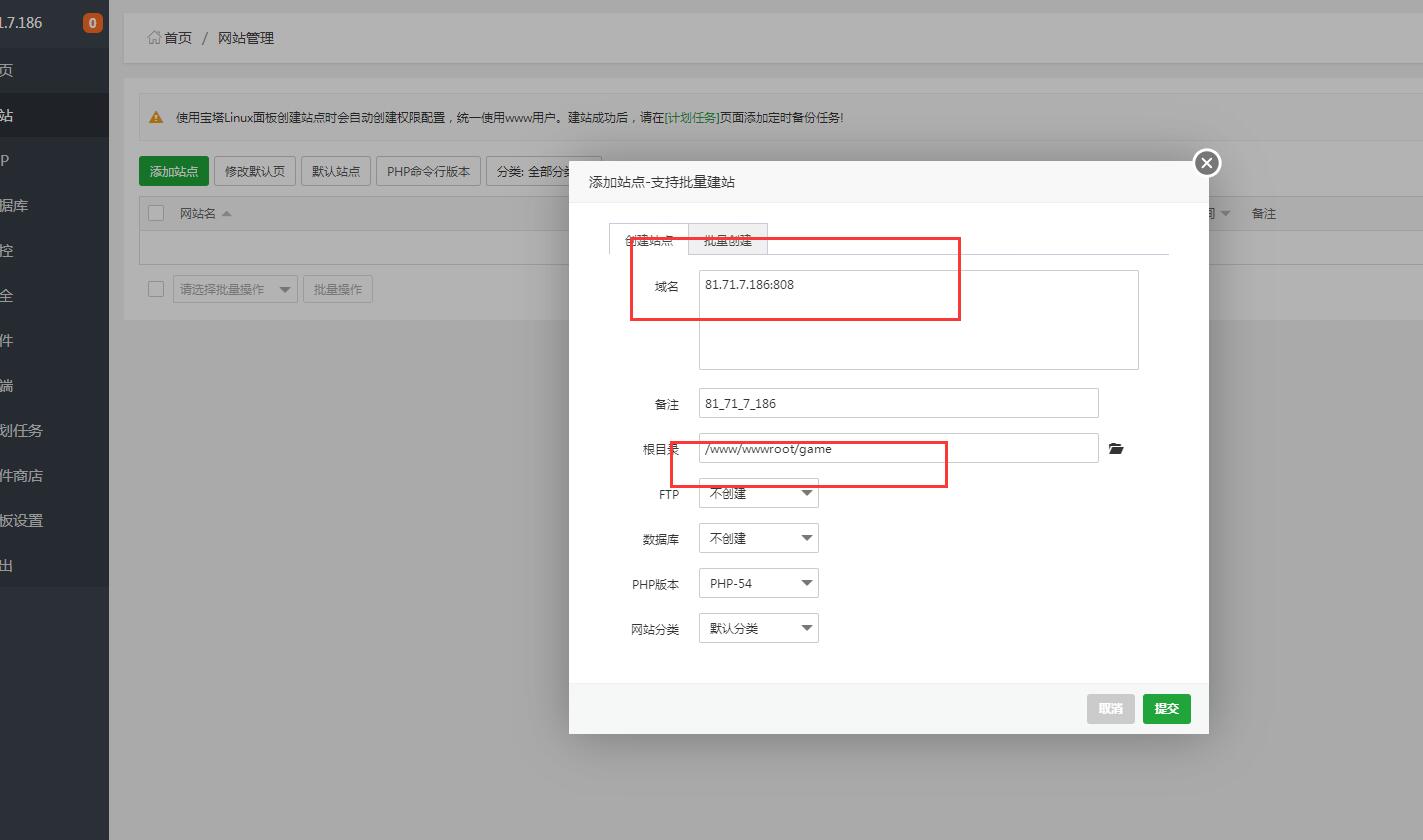This screenshot has width=1423, height=840.
Task: Expand the 数据库 dropdown
Action: tap(758, 538)
